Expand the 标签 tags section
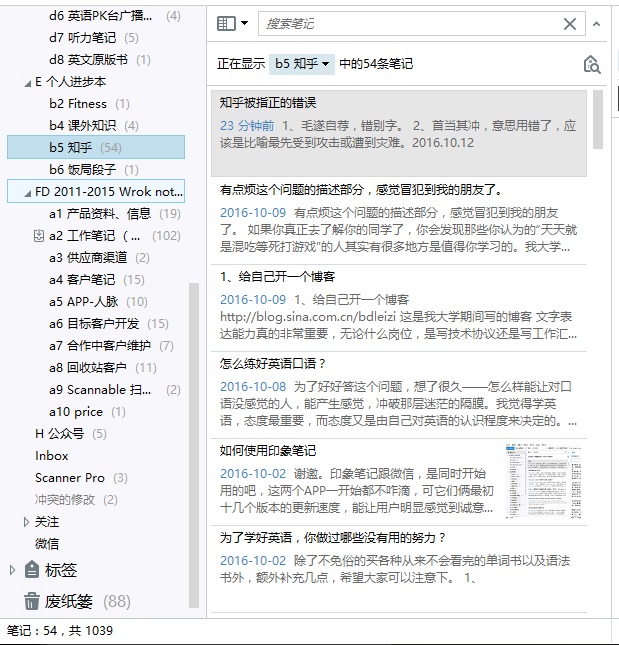The image size is (619, 645). click(x=12, y=570)
